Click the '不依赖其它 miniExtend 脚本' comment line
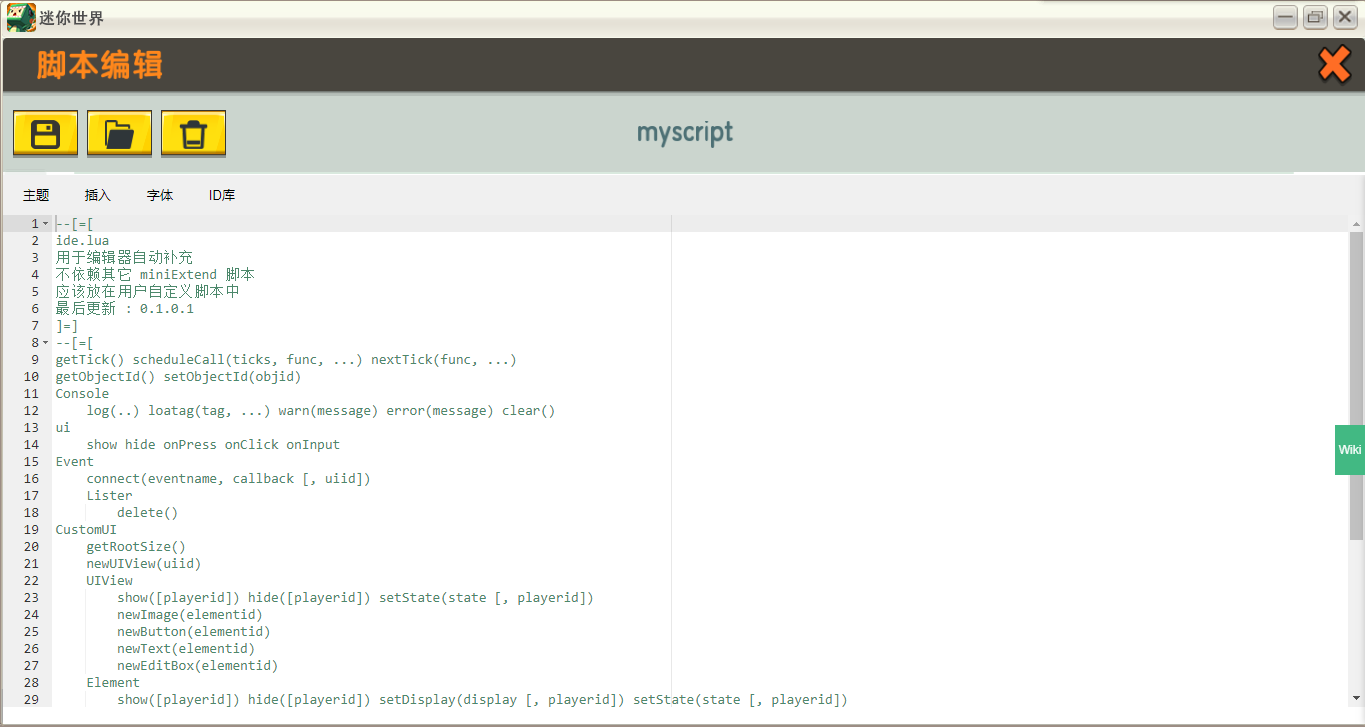 155,275
